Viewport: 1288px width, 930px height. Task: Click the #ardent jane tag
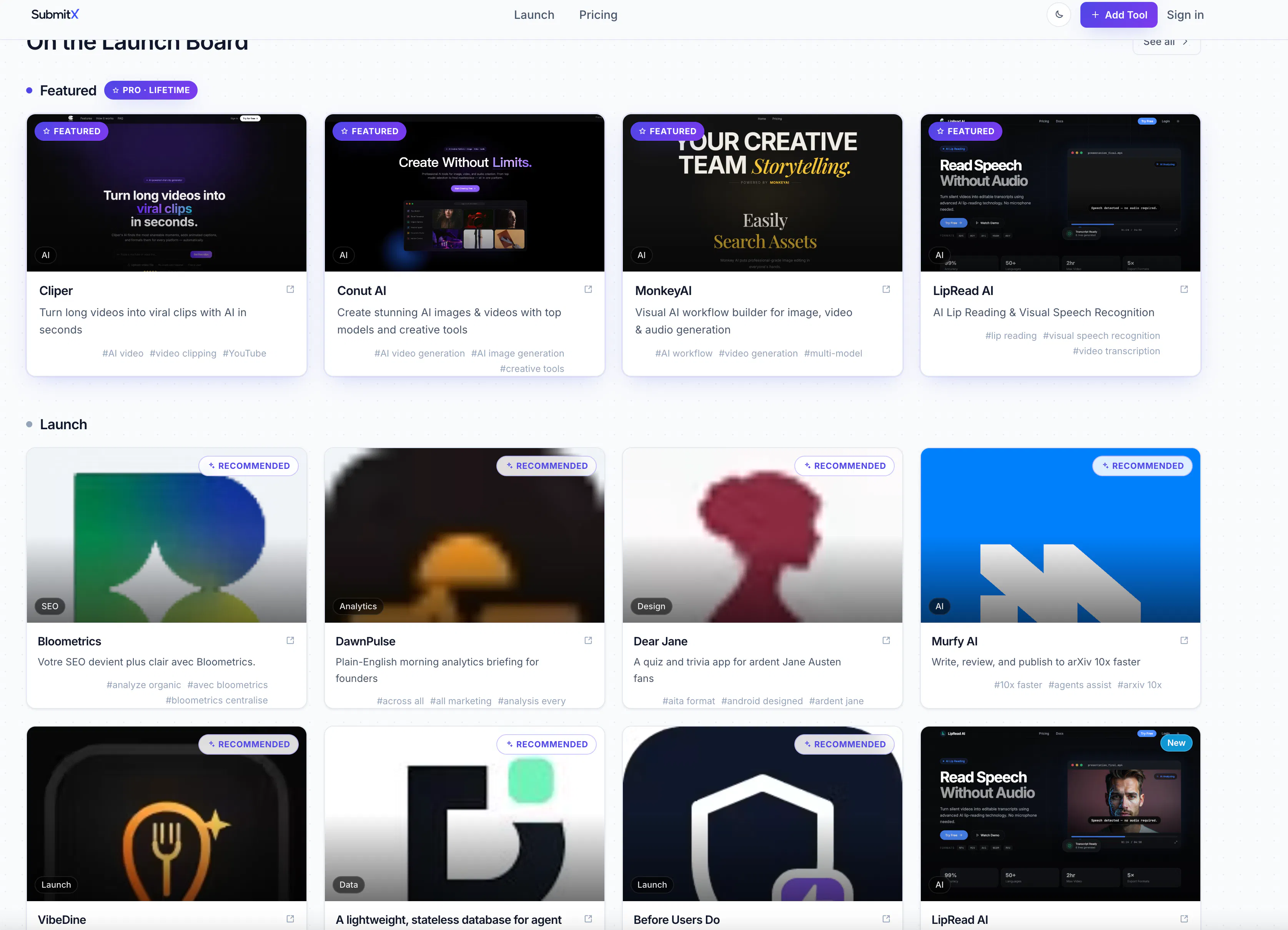(x=836, y=701)
